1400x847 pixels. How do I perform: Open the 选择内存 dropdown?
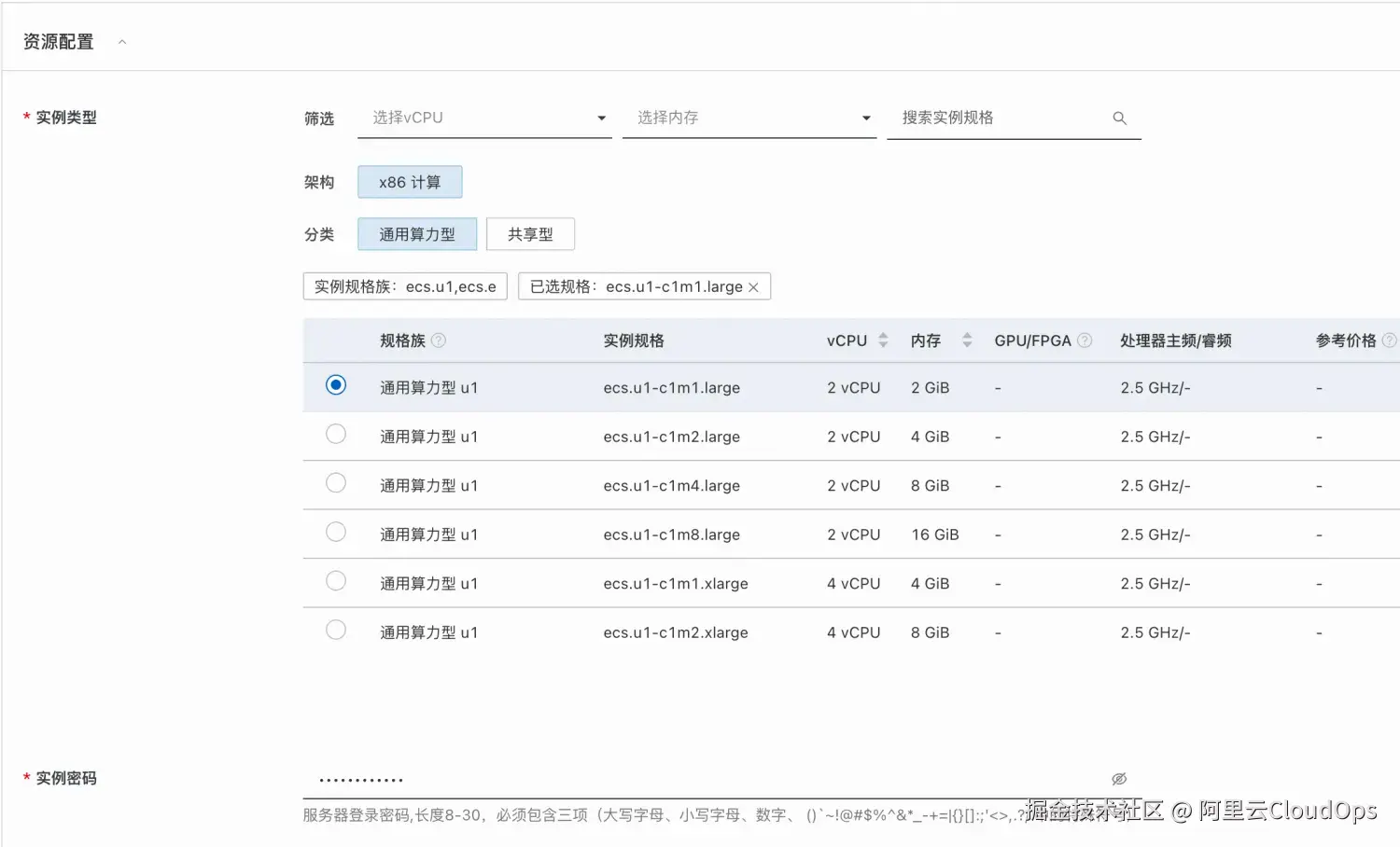[749, 118]
